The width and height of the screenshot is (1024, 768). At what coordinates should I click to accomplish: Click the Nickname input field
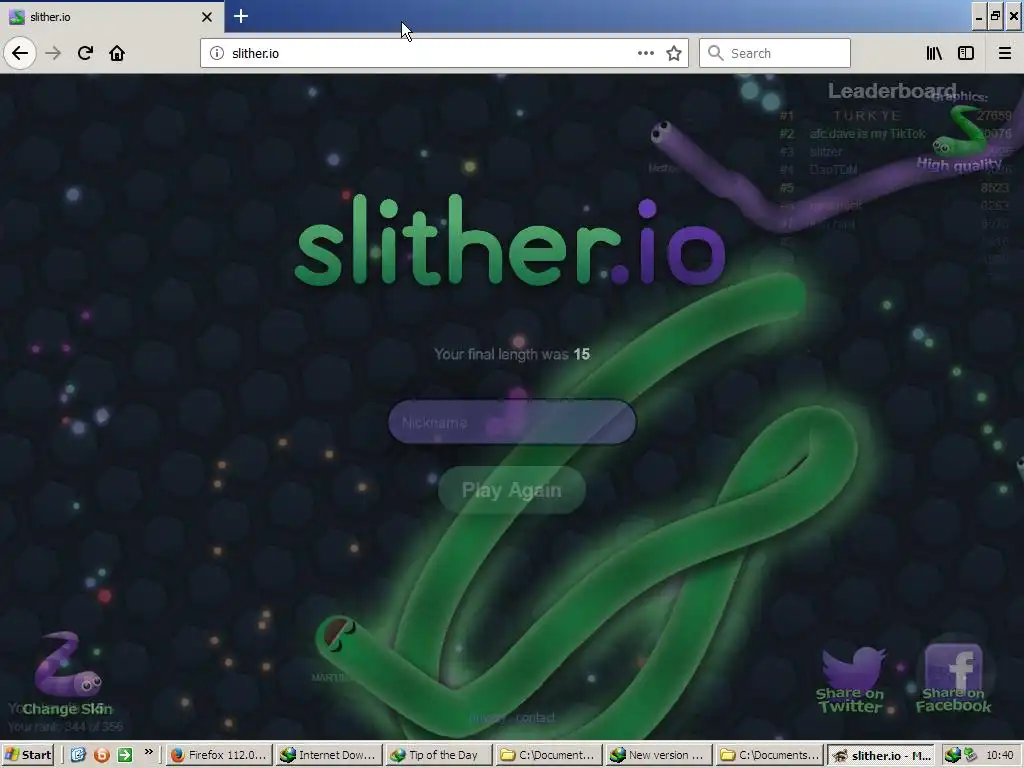pos(512,423)
